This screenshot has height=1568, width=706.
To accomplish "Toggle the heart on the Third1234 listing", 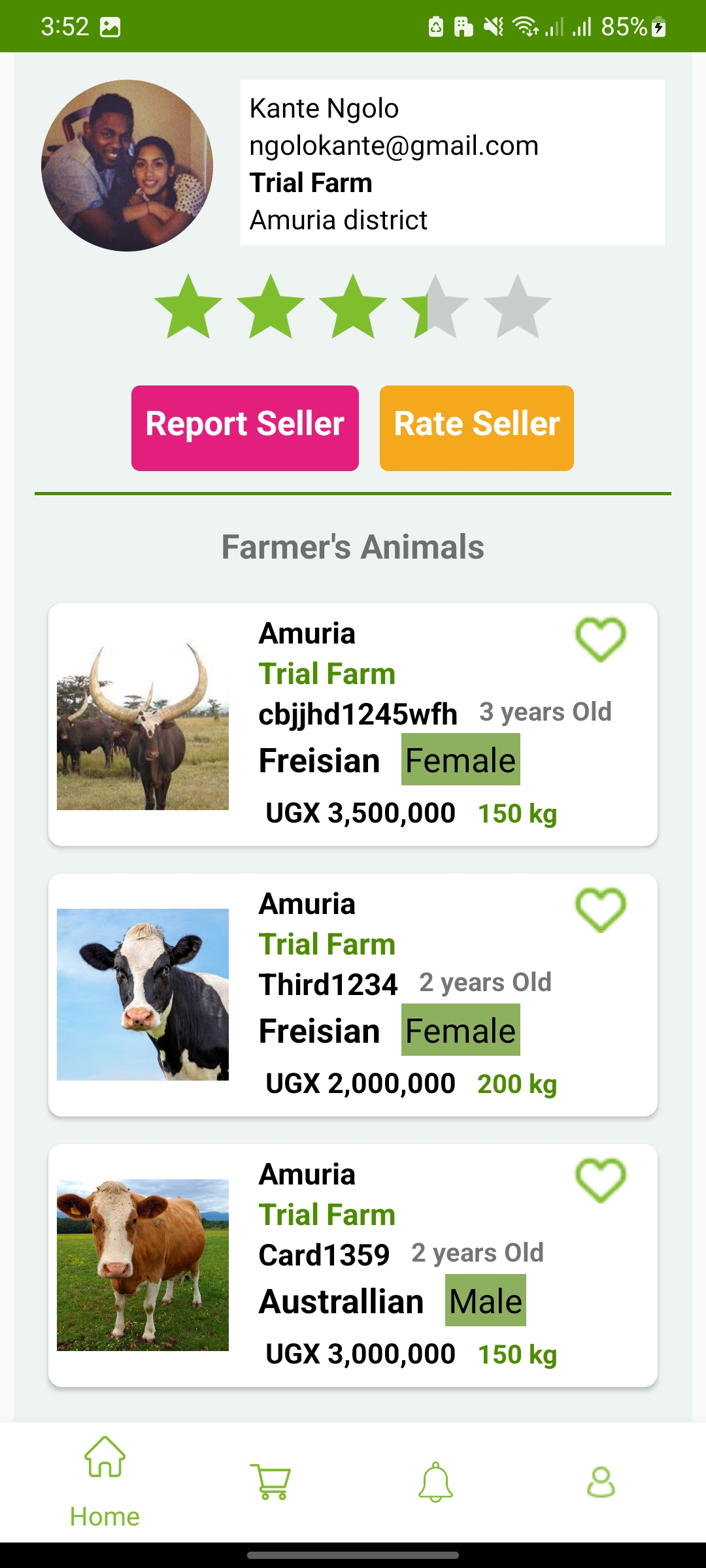I will point(600,910).
